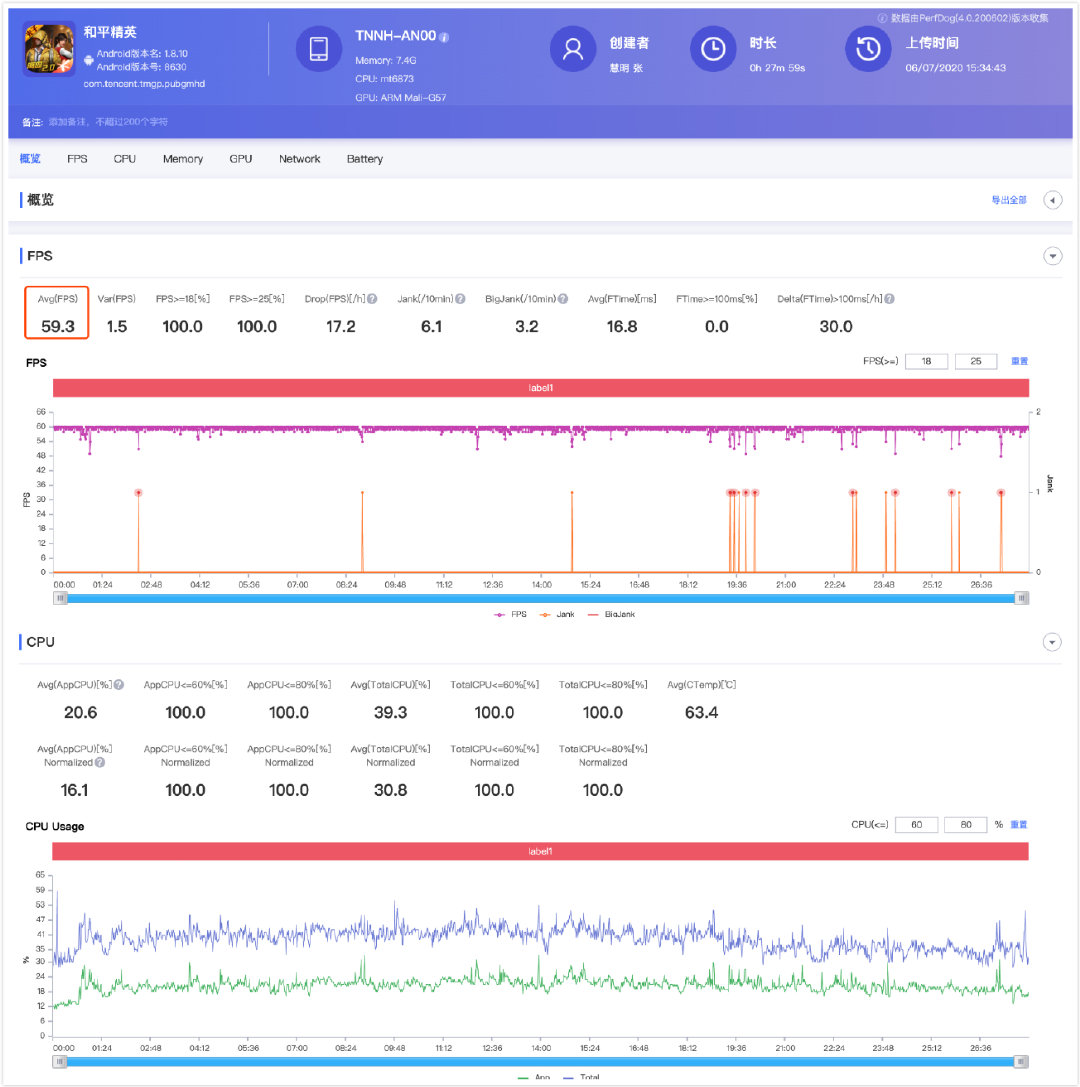Toggle App series in CPU chart legend

[534, 1077]
